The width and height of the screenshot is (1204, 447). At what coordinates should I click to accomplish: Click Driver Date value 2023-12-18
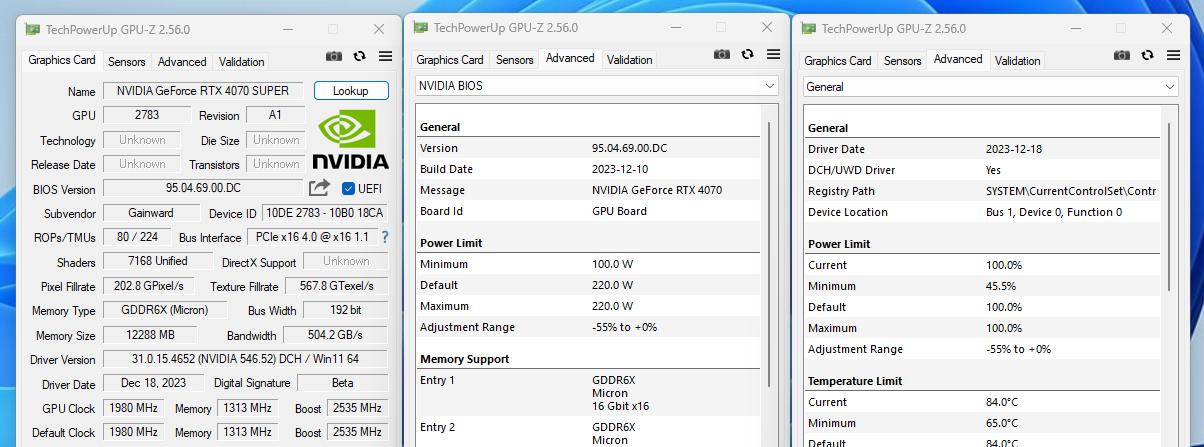pos(1014,149)
